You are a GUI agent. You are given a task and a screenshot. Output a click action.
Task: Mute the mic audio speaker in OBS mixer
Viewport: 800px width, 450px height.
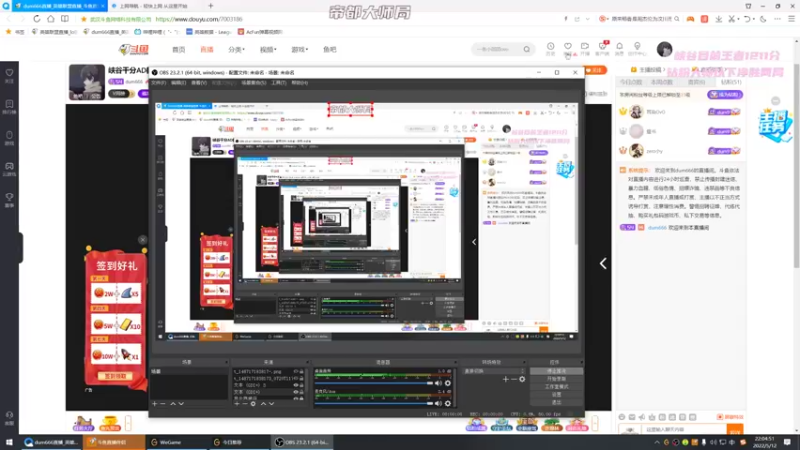[x=438, y=404]
